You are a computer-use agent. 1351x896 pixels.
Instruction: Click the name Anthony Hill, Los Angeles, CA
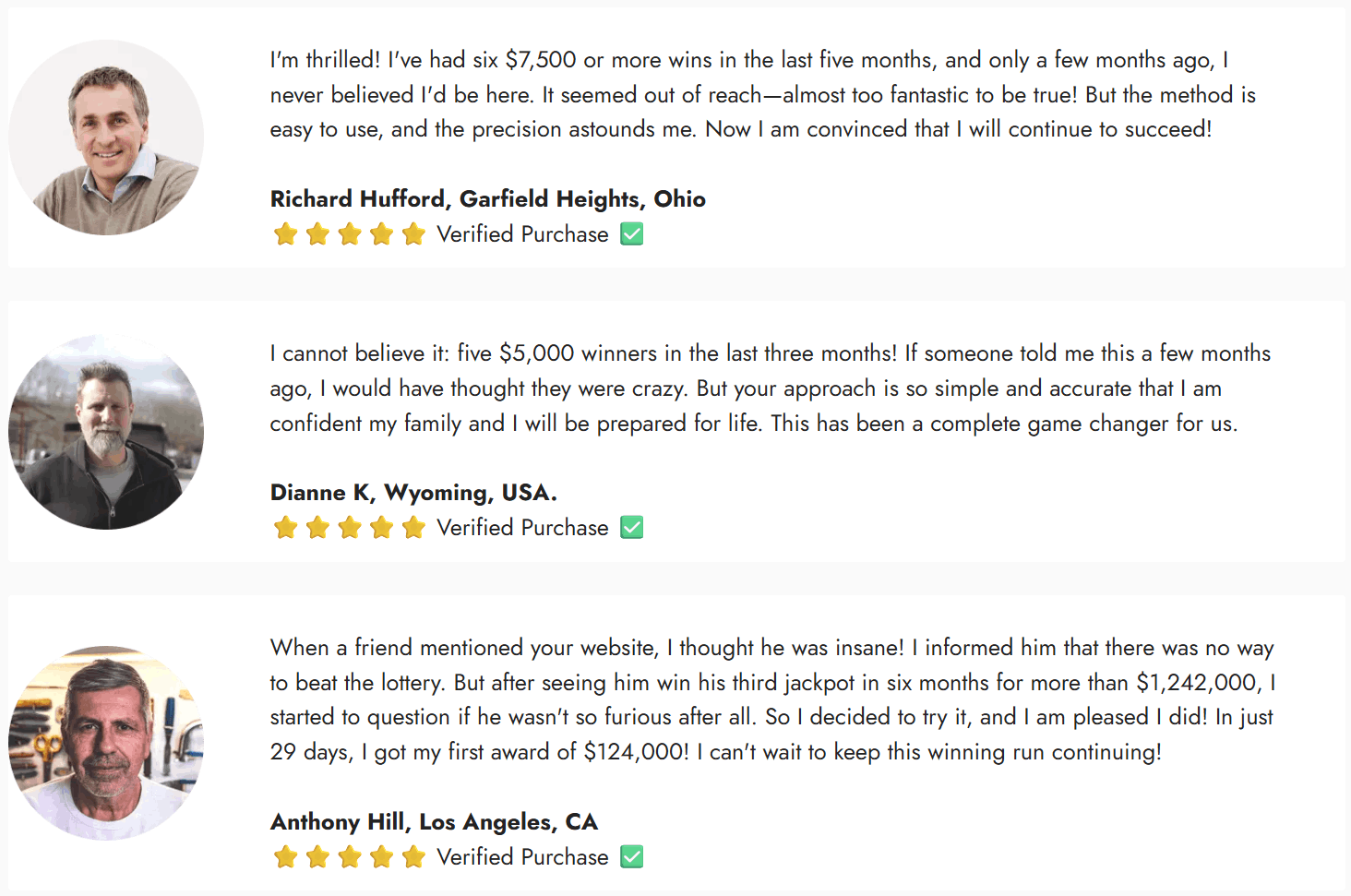(434, 822)
